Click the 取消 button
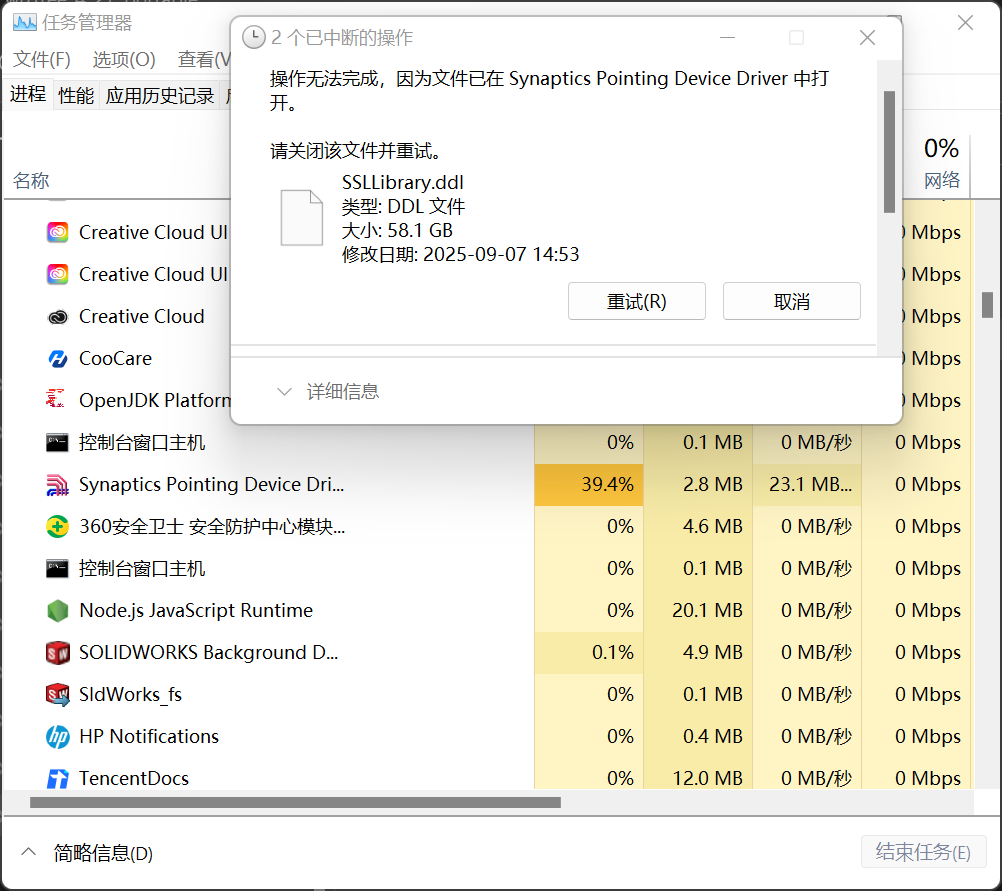 click(791, 301)
